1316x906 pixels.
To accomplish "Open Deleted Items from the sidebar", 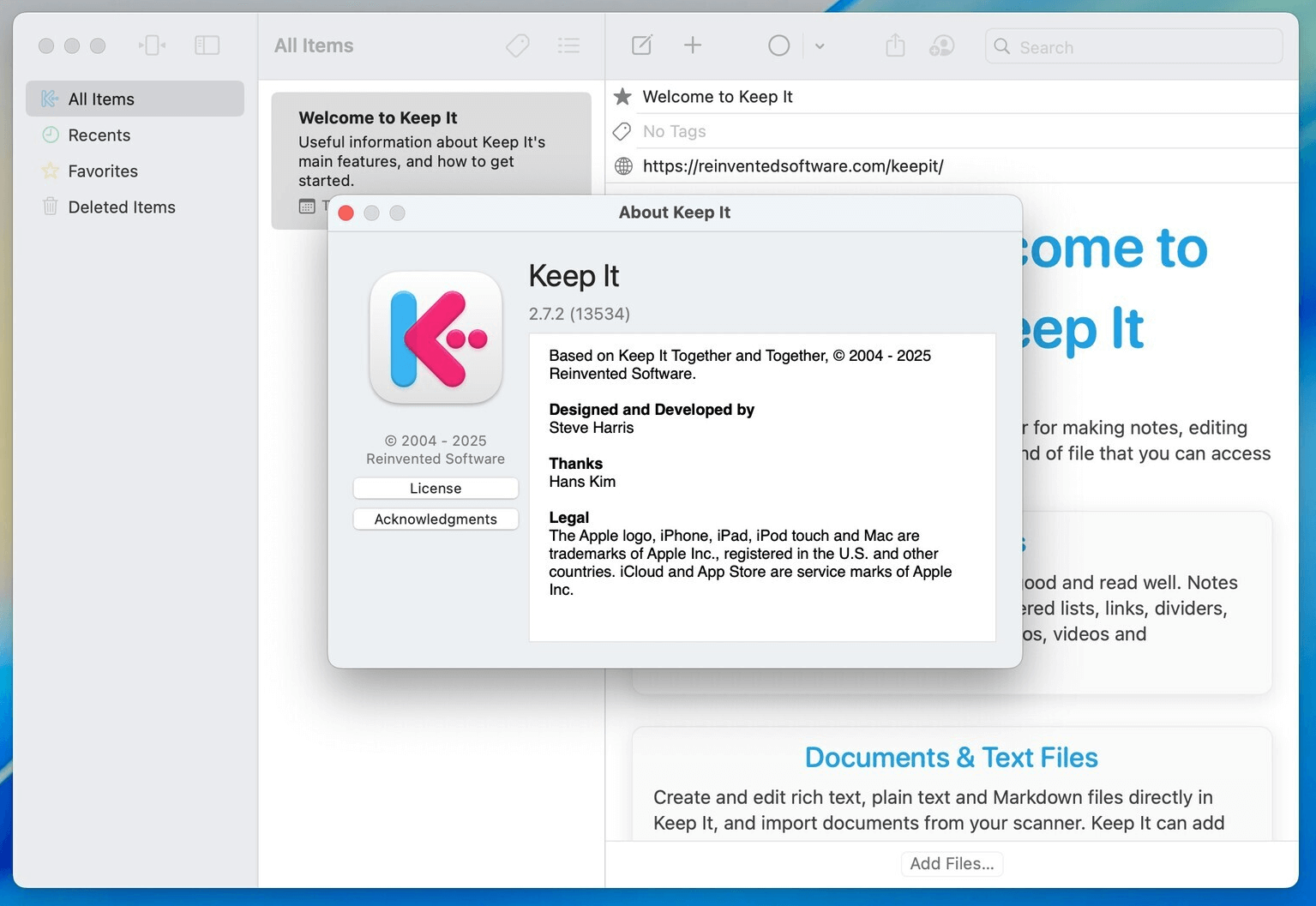I will 121,207.
